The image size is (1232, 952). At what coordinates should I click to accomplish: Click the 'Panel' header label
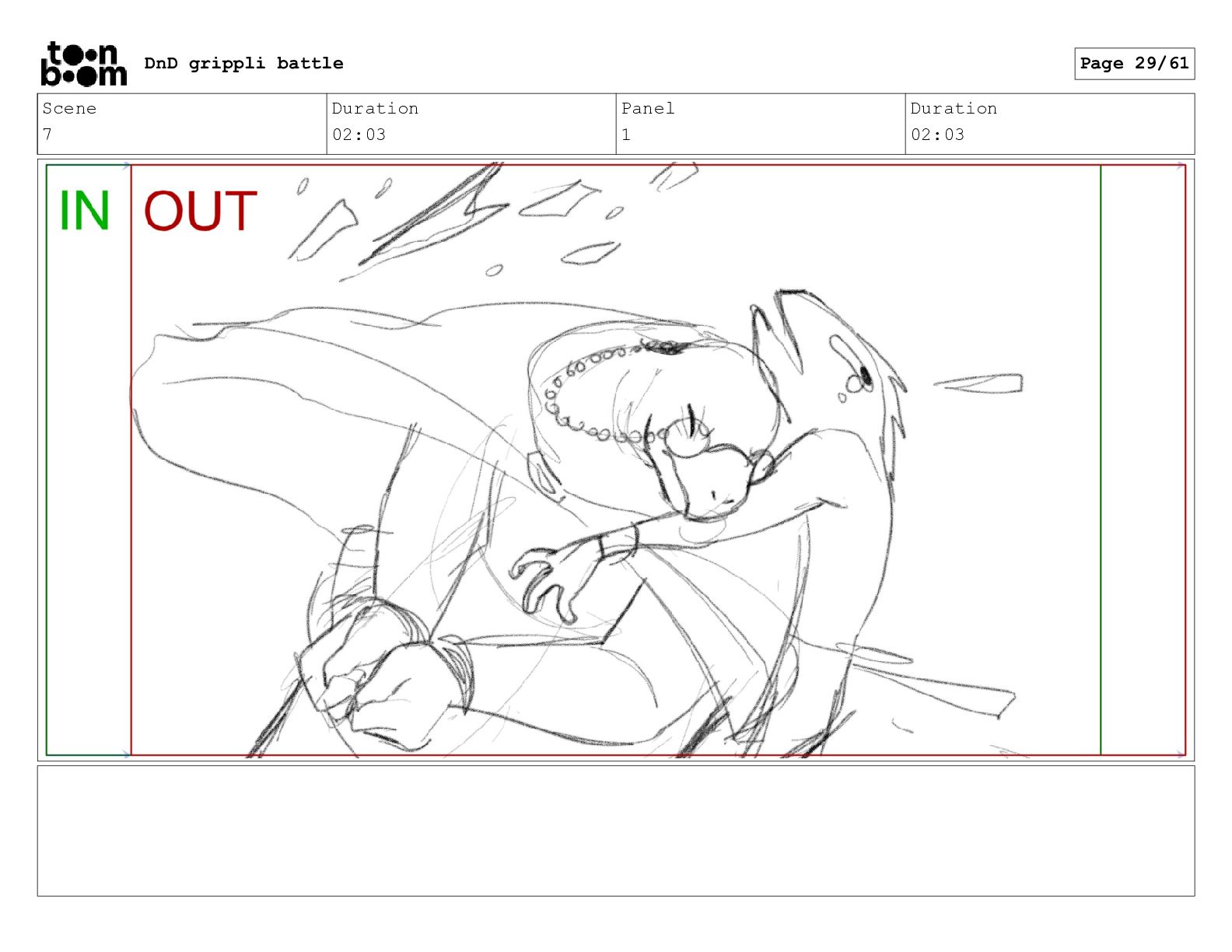point(648,108)
